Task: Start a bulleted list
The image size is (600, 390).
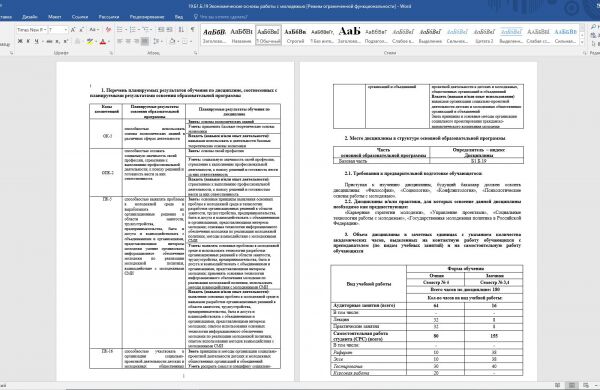Action: pos(120,29)
